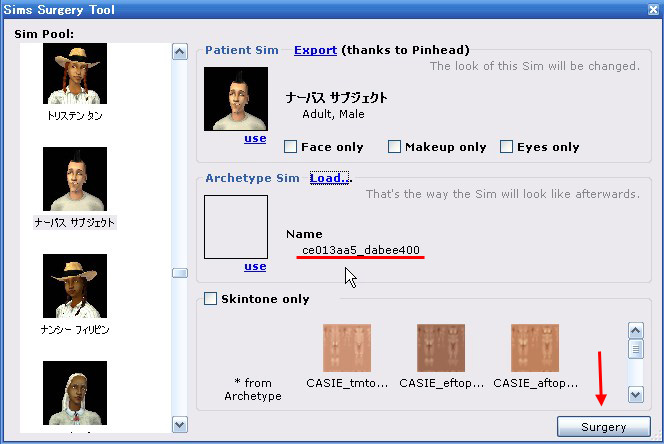Image resolution: width=664 pixels, height=444 pixels.
Task: Click the use link under Patient Sim
Action: point(255,139)
